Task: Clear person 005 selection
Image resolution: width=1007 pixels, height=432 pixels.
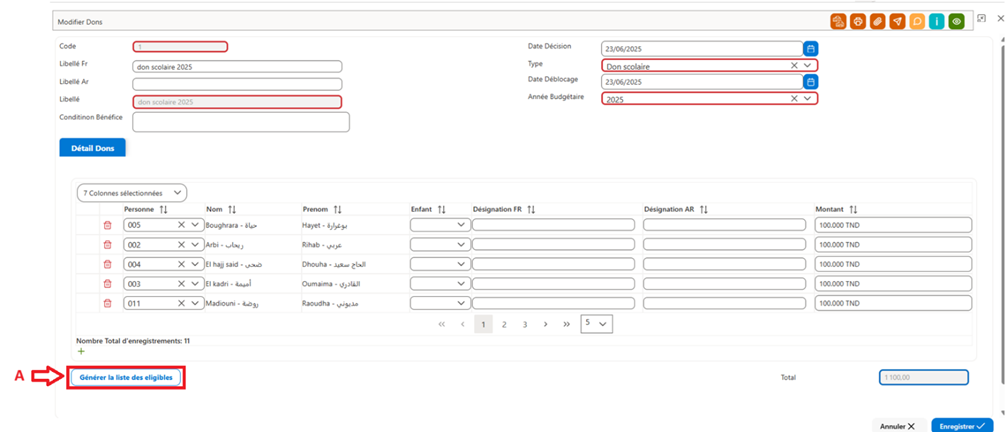Action: (181, 225)
